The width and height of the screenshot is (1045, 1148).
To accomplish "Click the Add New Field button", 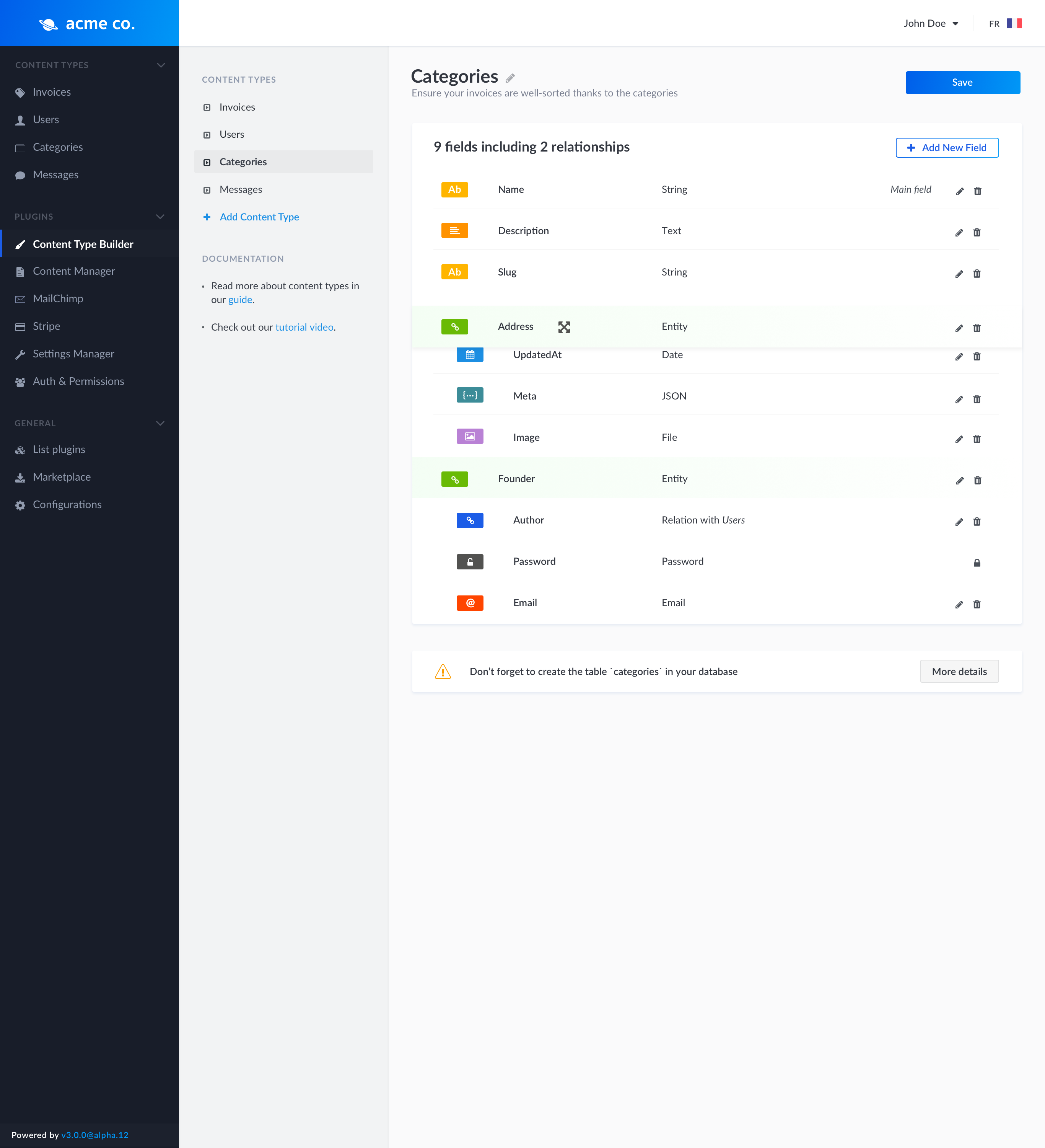I will [x=947, y=147].
